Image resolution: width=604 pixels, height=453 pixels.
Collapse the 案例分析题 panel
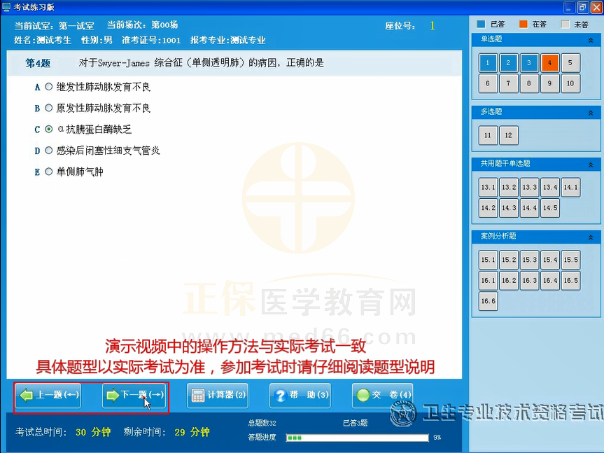pos(588,236)
